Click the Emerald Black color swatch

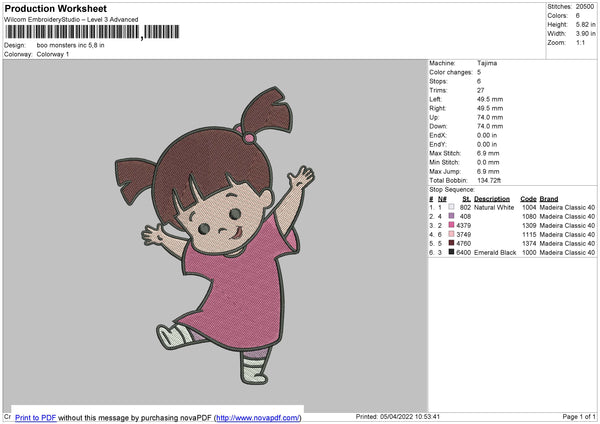452,252
